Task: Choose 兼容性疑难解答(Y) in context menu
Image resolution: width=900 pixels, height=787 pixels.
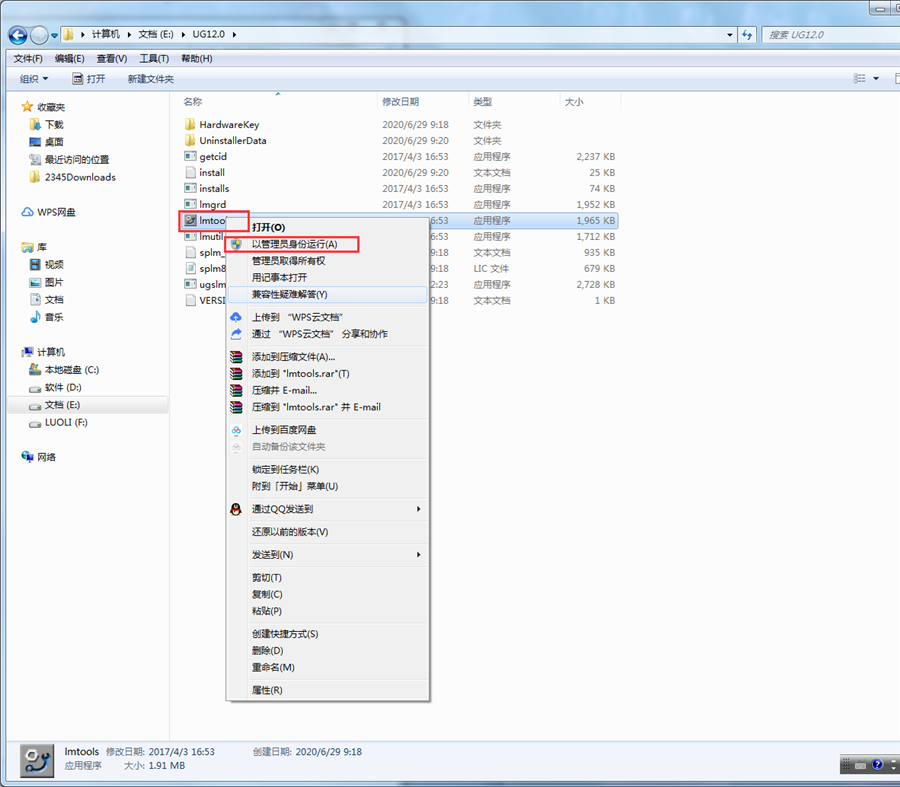Action: point(327,294)
